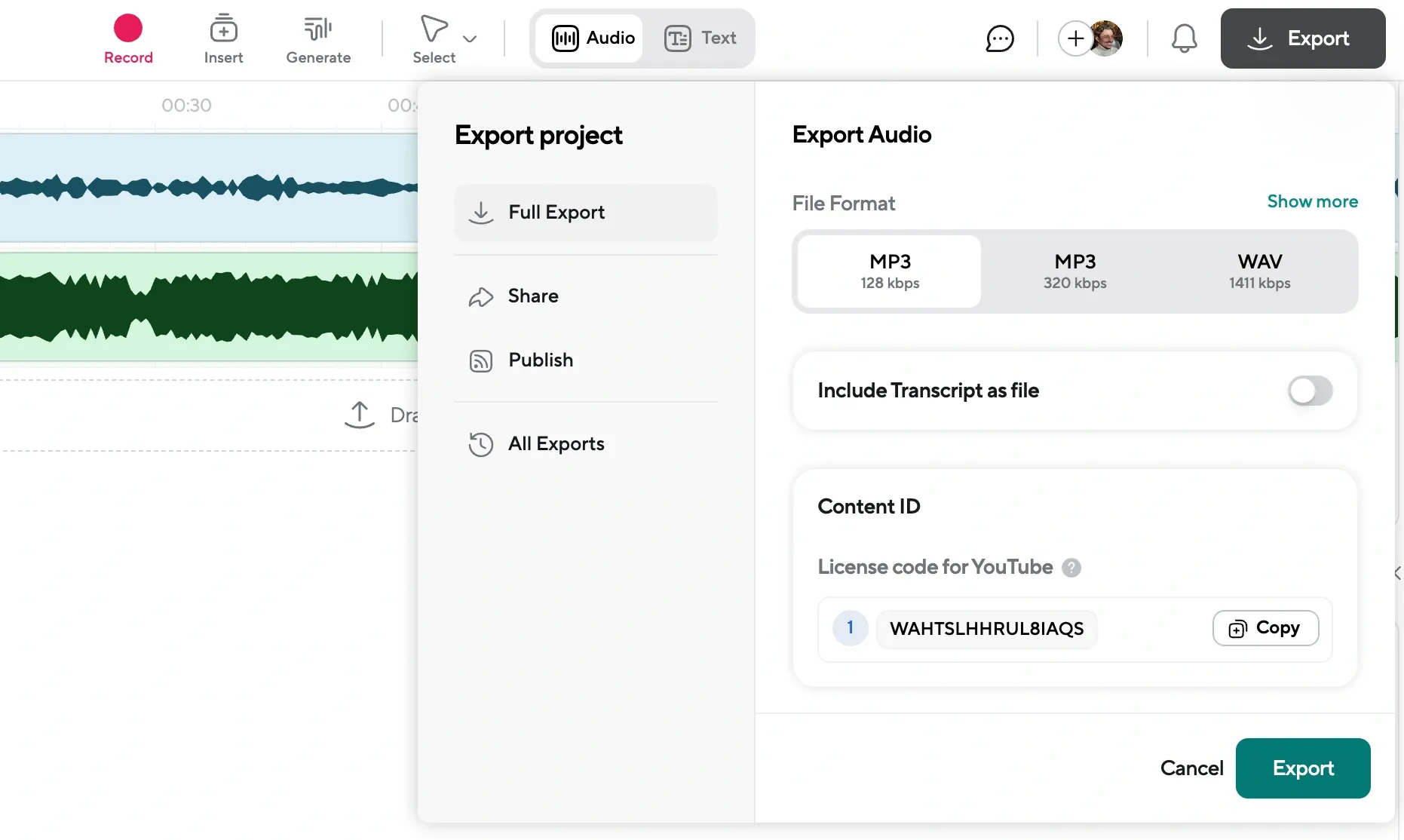Switch to the Audio tab

tap(590, 38)
